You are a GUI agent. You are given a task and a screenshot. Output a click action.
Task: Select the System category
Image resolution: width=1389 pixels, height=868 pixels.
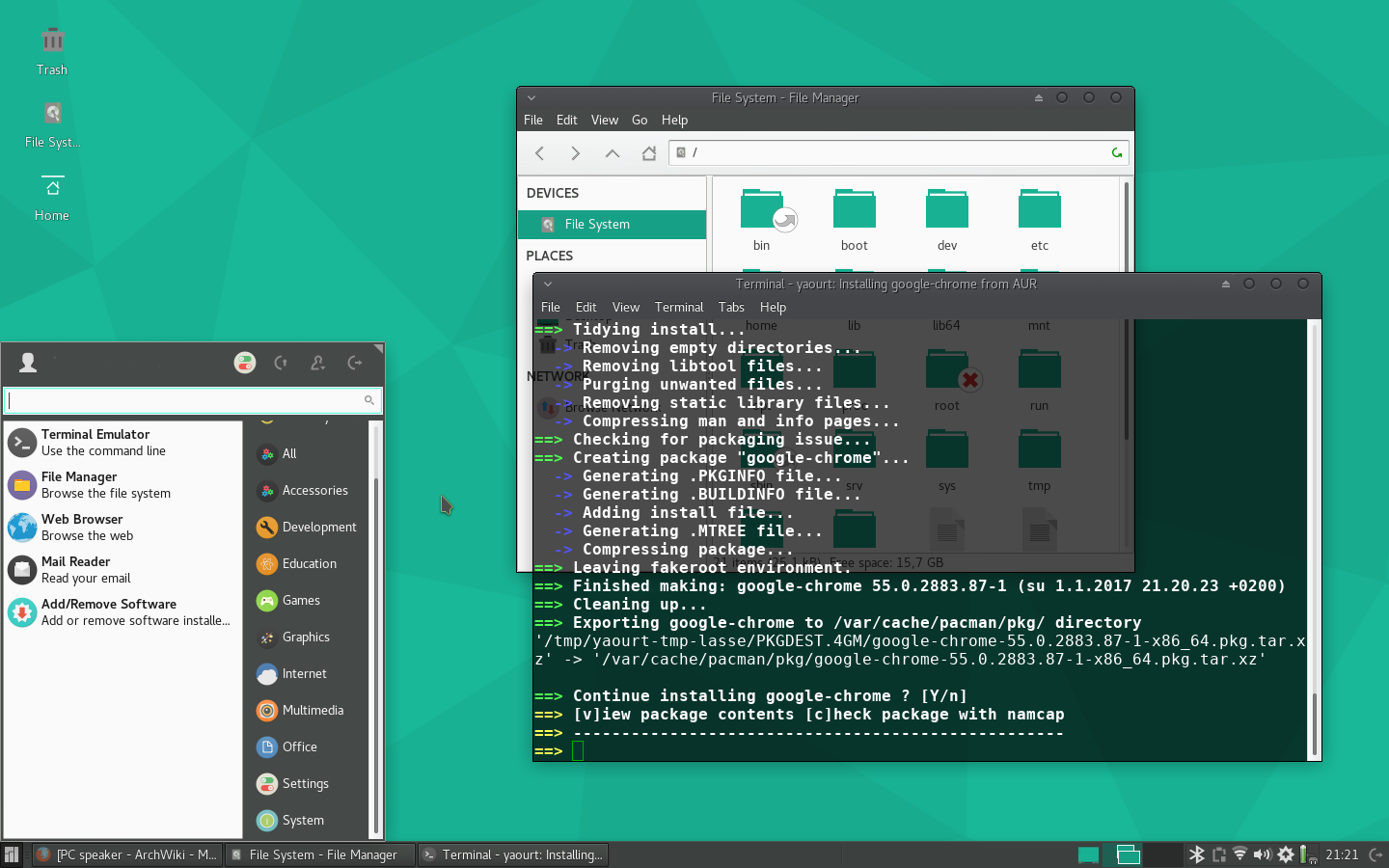(x=308, y=820)
